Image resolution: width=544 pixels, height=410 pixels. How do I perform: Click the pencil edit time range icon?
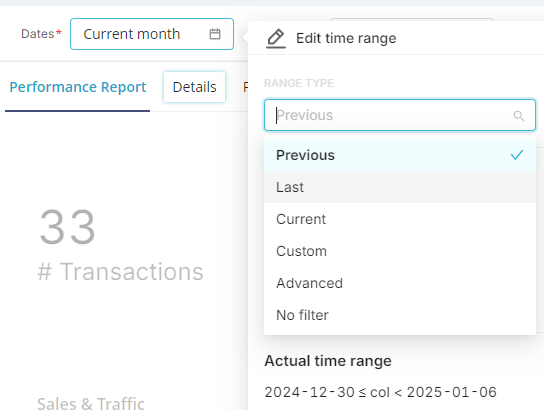[x=276, y=39]
